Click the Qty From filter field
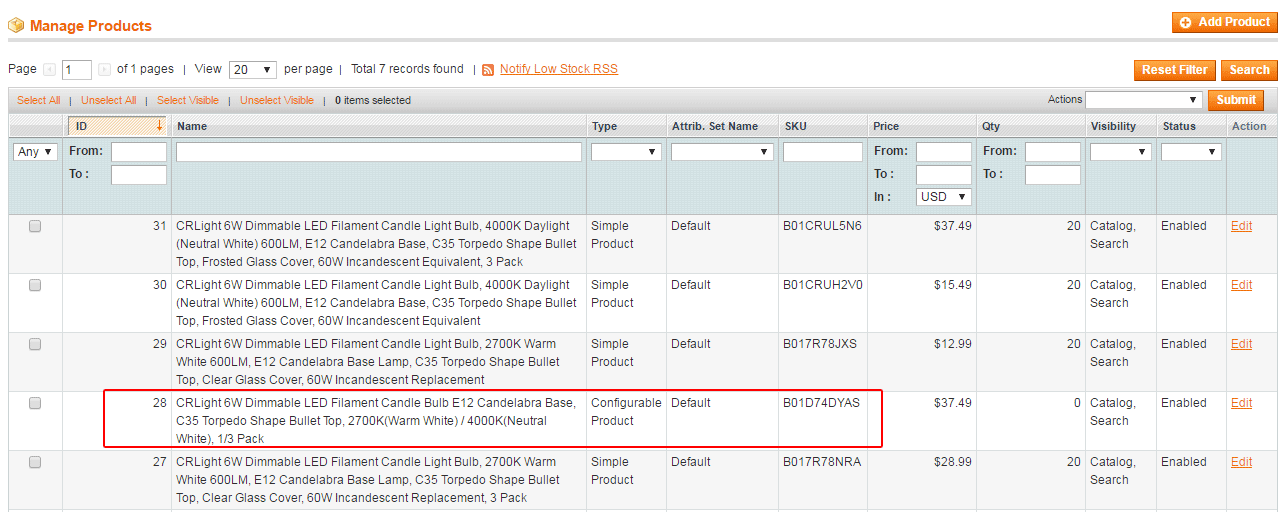 1053,152
